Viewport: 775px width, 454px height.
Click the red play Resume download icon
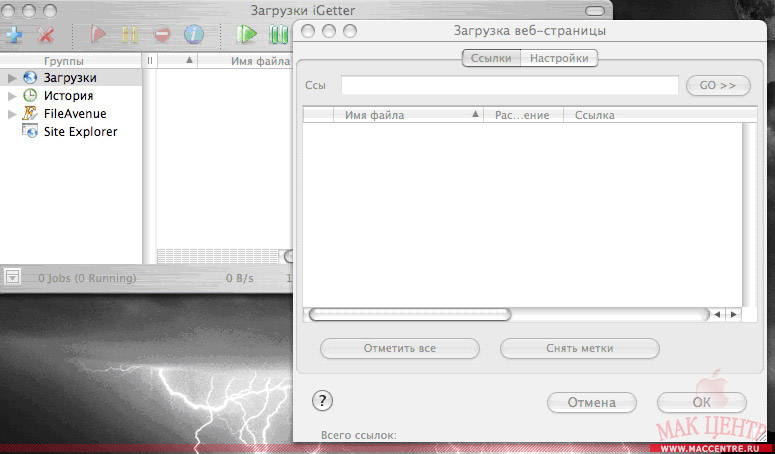tap(97, 34)
